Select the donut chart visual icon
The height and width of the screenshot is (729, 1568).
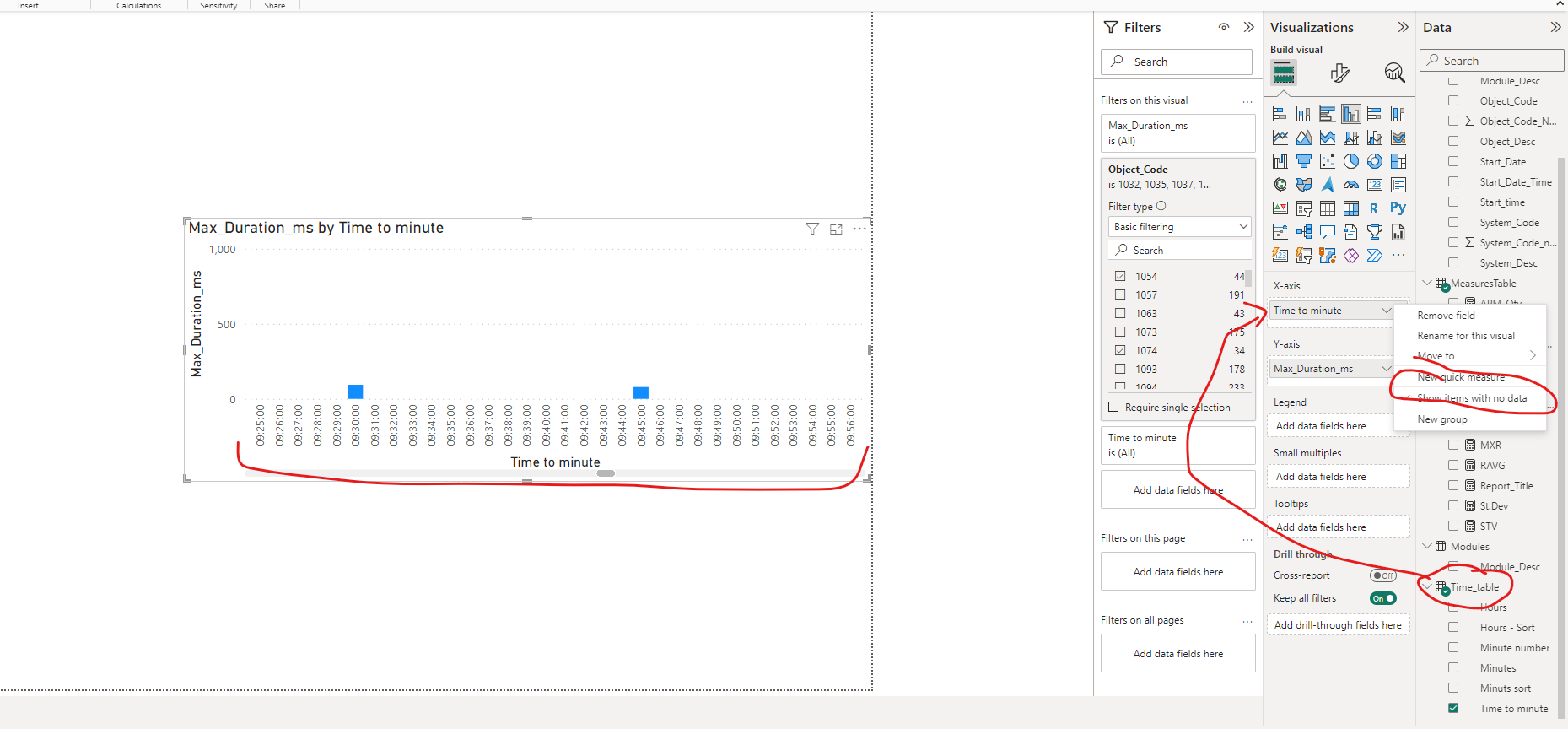(1375, 161)
